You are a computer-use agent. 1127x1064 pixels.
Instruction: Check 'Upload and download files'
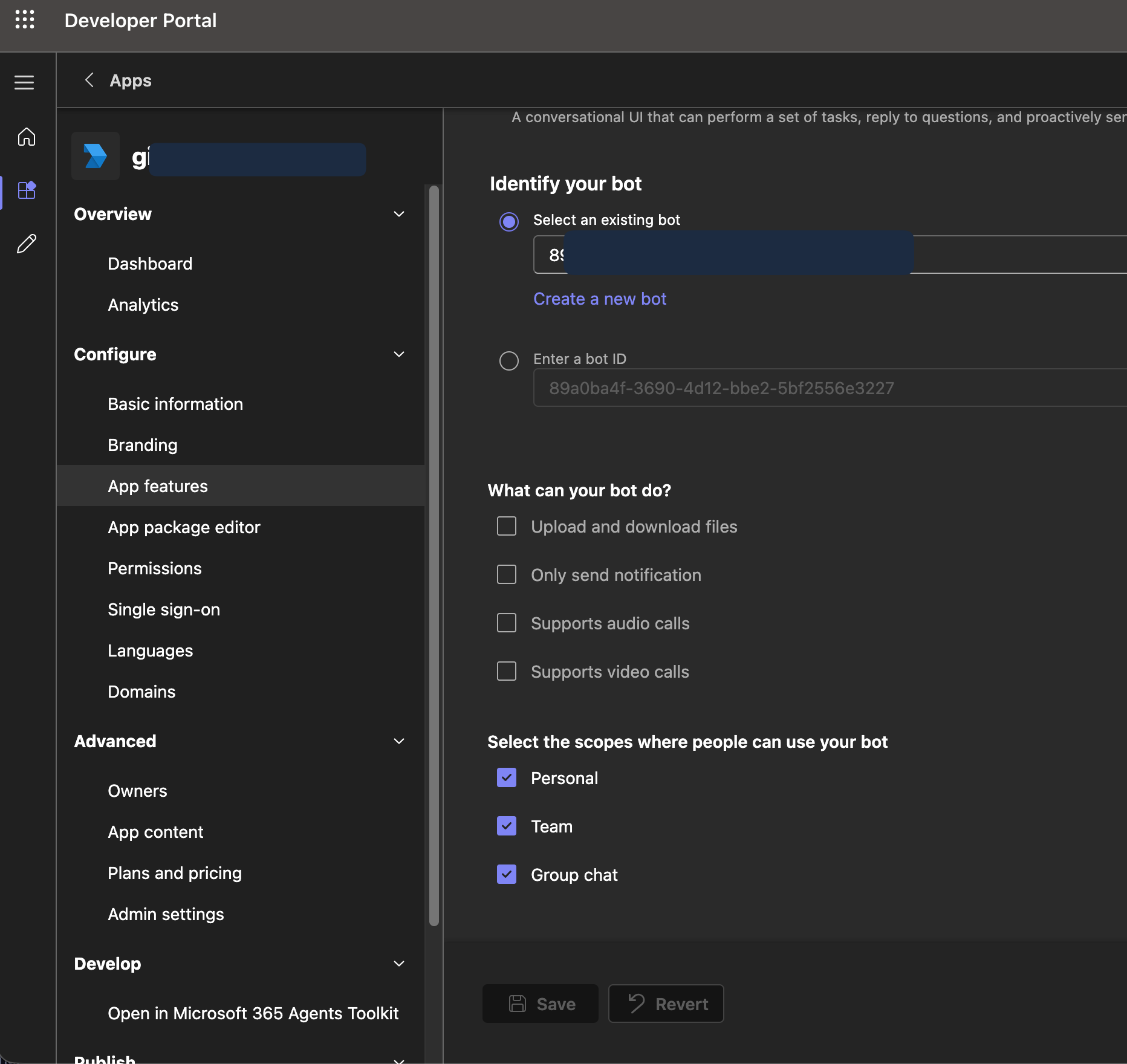point(507,526)
